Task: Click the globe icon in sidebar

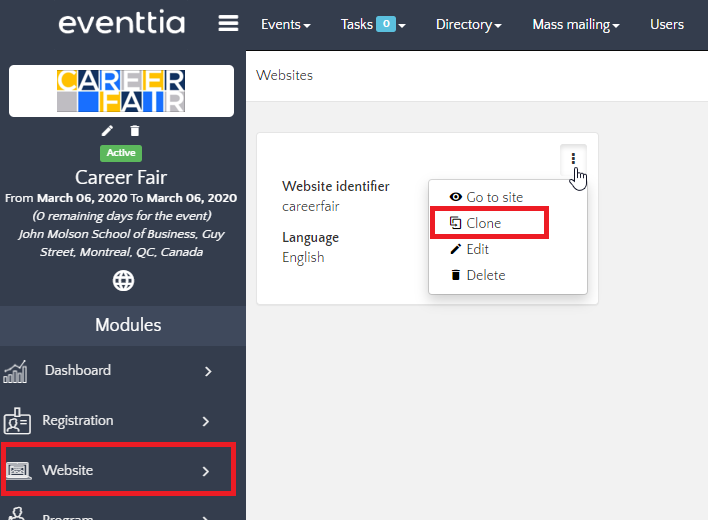Action: 123,281
